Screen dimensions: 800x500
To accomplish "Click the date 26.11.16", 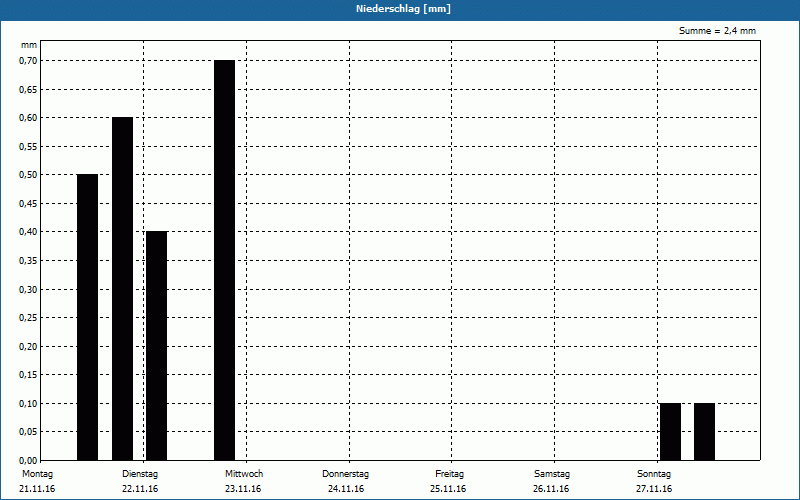I will tap(551, 489).
